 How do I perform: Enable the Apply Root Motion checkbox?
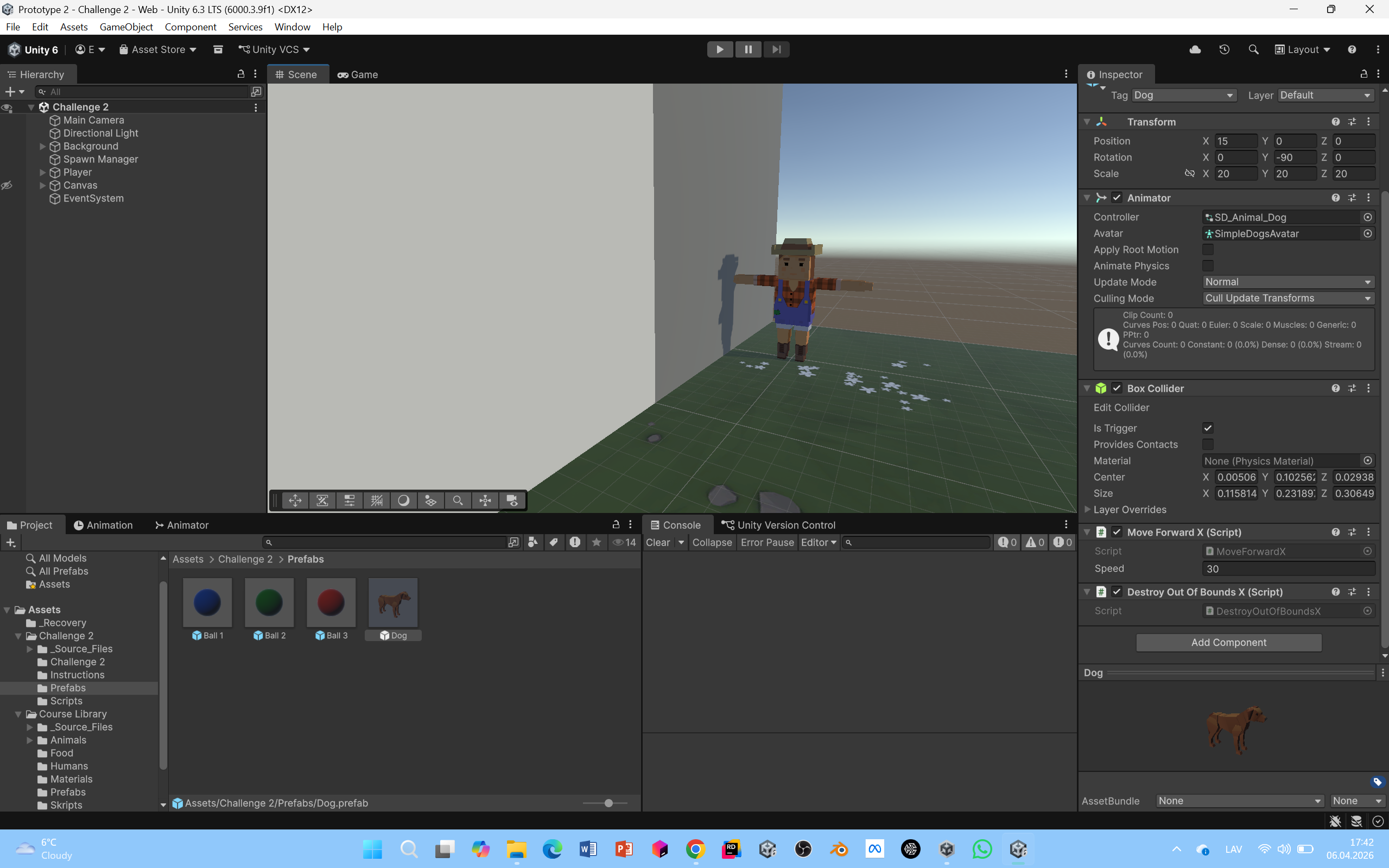click(1208, 250)
